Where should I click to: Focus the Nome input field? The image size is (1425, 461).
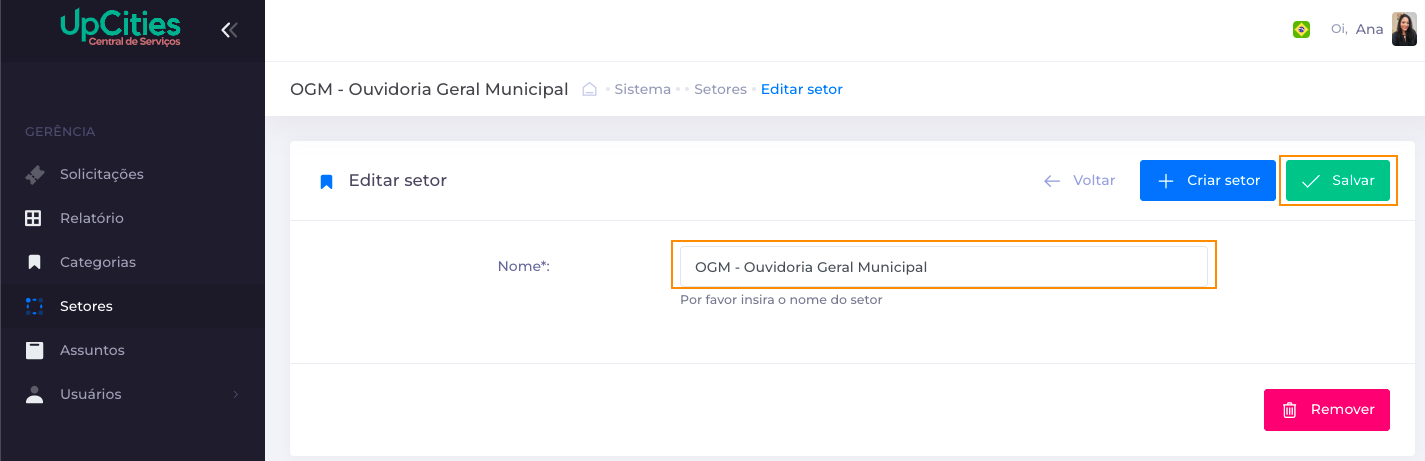click(944, 267)
